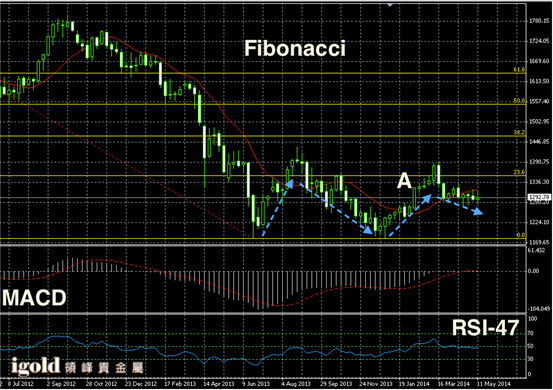Click the 1780.15 price axis label

point(539,21)
